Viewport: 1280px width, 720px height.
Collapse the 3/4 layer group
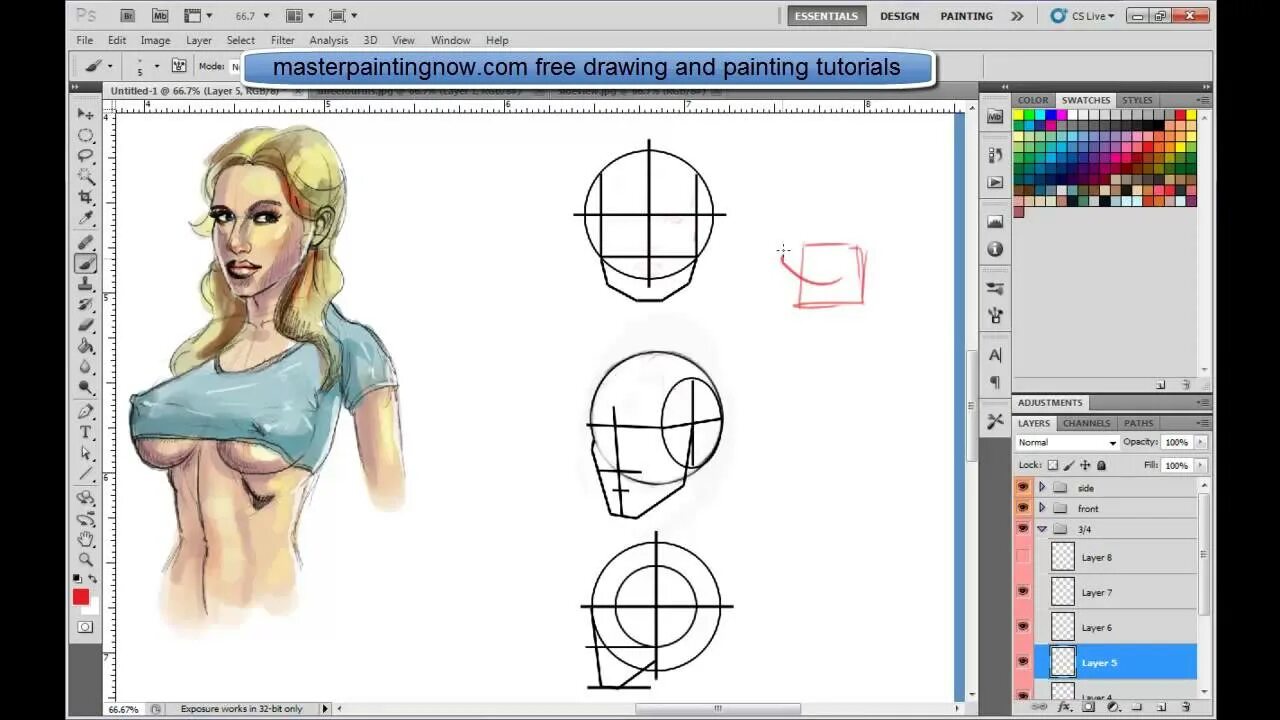click(1042, 529)
